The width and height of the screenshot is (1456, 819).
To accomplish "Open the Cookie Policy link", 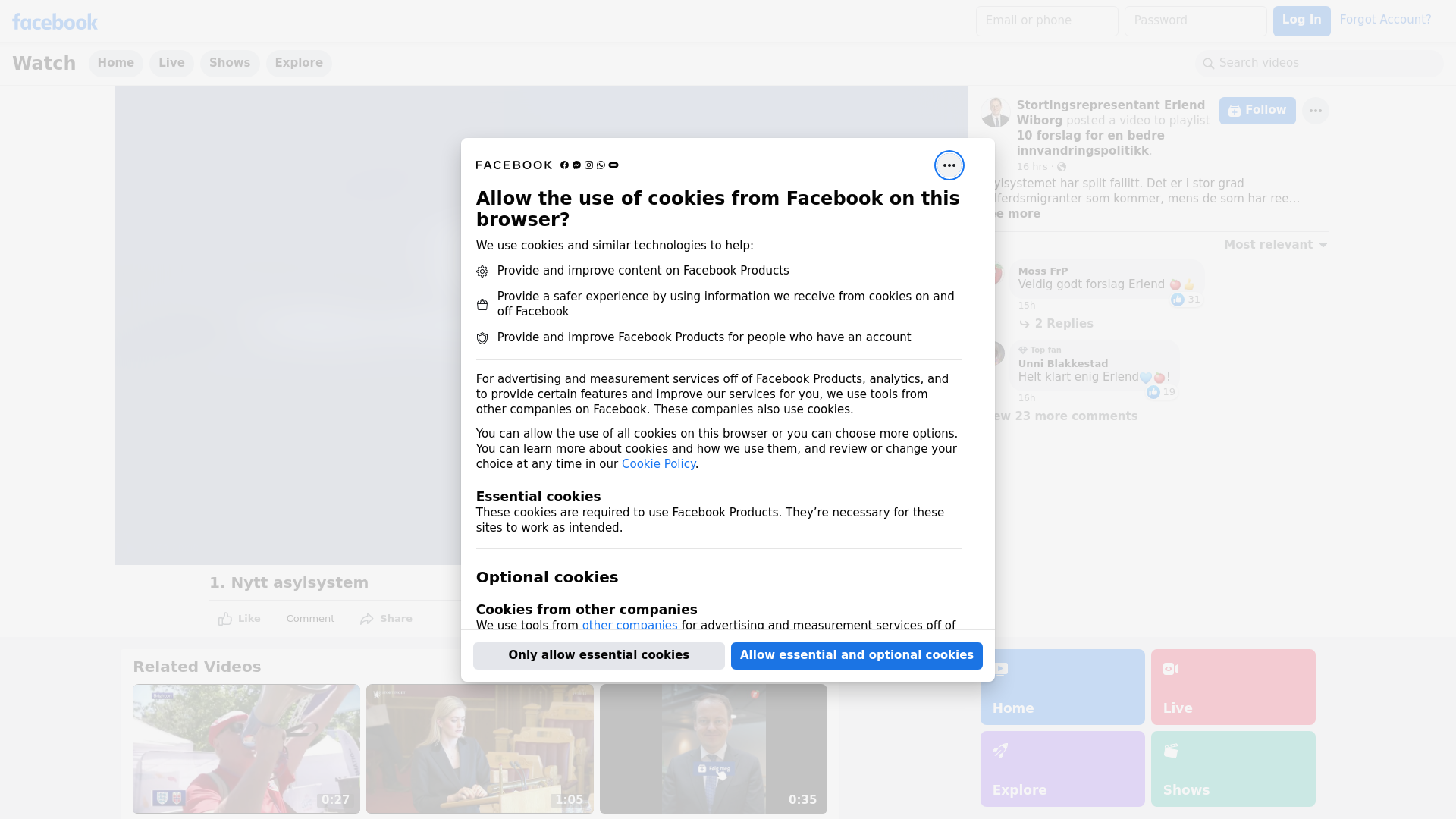I will [658, 464].
